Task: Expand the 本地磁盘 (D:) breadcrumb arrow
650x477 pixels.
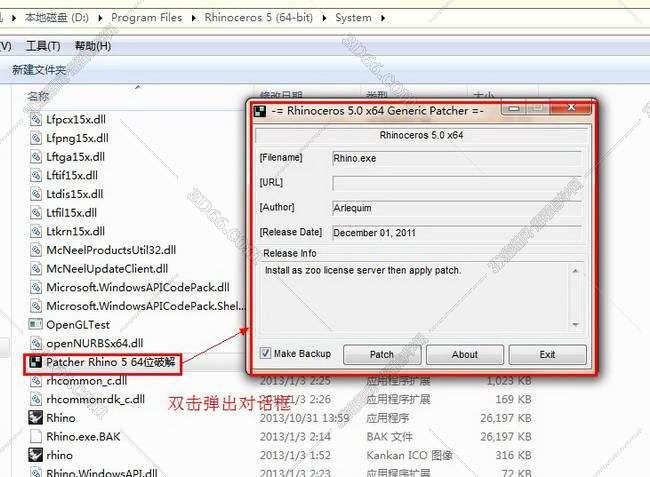Action: tap(100, 18)
